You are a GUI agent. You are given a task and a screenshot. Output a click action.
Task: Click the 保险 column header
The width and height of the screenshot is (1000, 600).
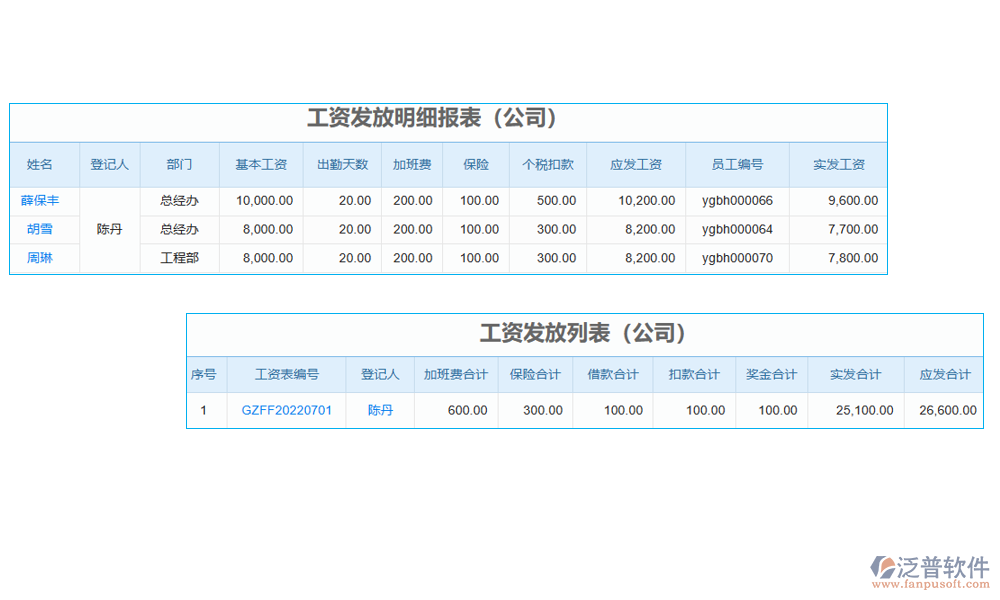tap(476, 165)
